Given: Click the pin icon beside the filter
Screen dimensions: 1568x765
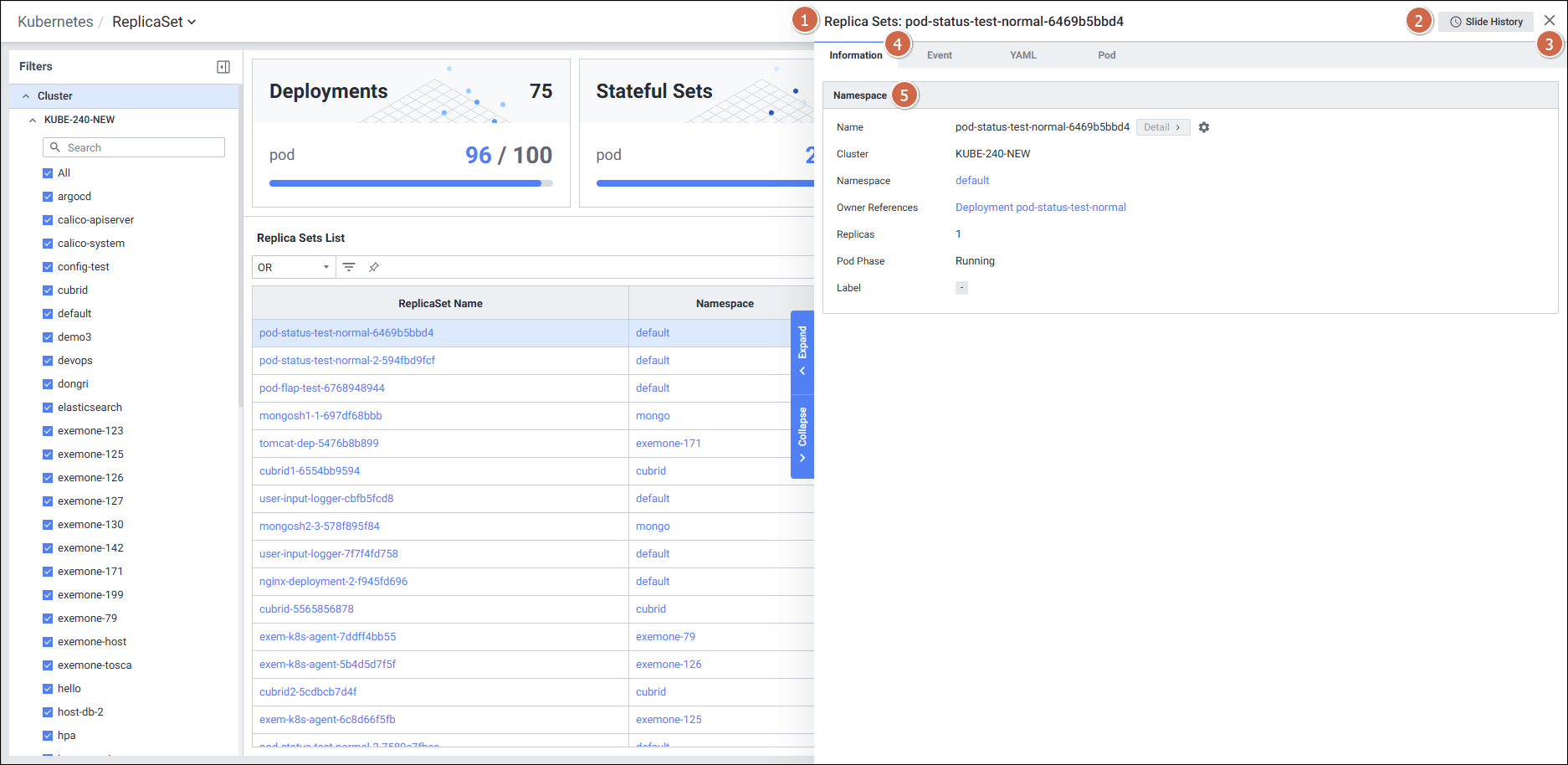Looking at the screenshot, I should [x=374, y=267].
